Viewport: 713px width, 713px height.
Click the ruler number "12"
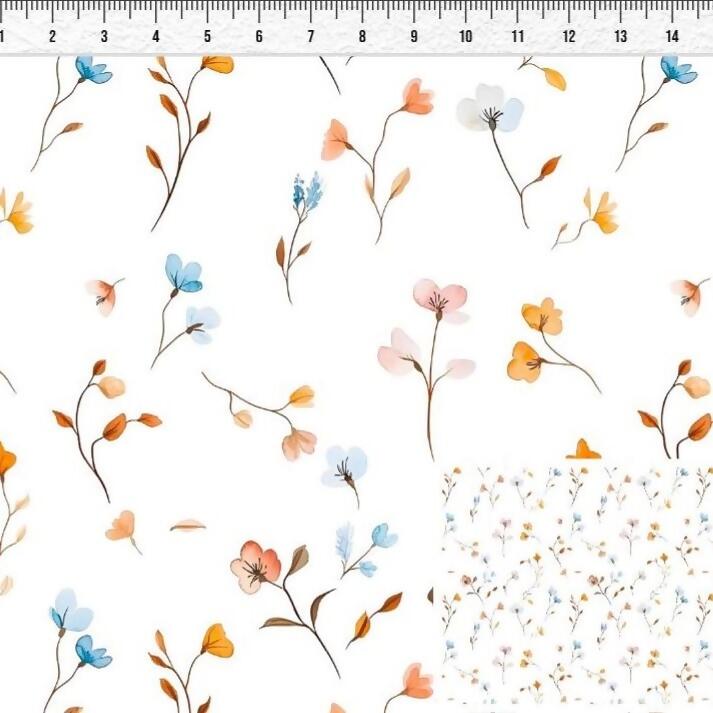(x=569, y=36)
